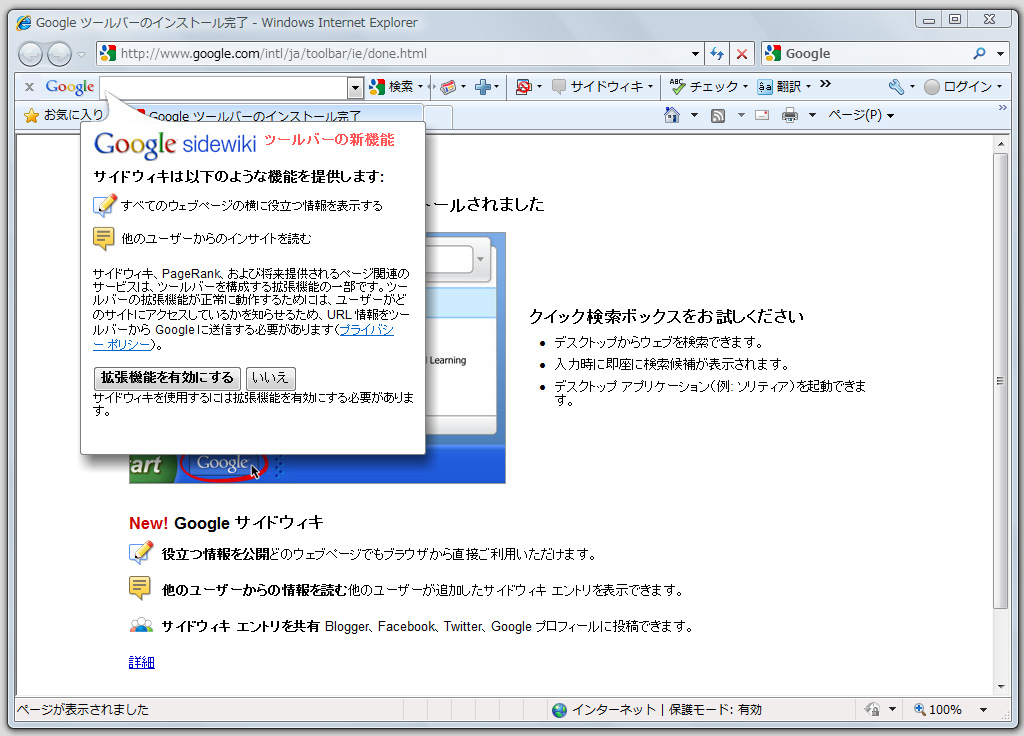Toggle the pop-up blocker icon
The width and height of the screenshot is (1024, 736).
pos(522,87)
